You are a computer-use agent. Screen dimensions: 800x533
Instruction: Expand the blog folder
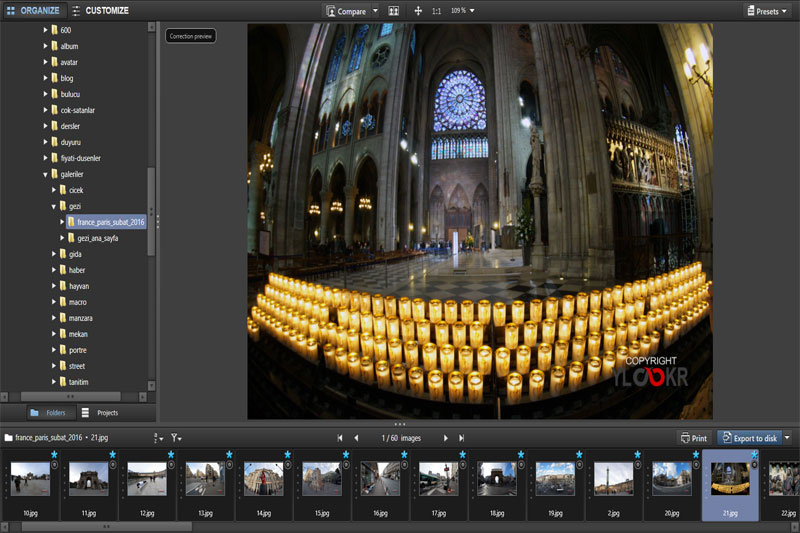pyautogui.click(x=45, y=78)
